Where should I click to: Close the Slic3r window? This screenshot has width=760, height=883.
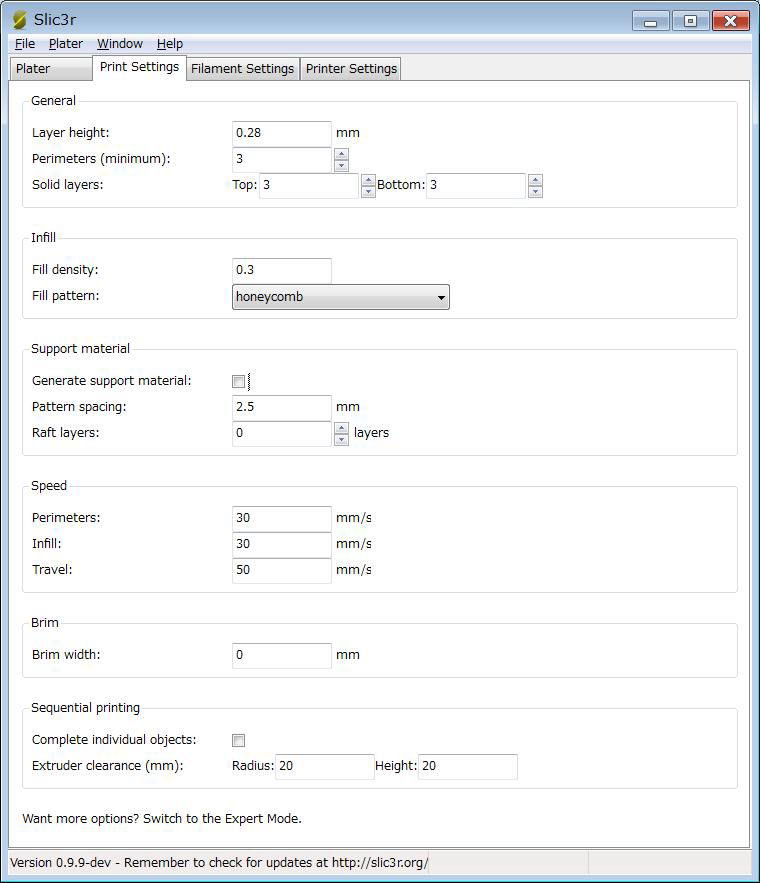[x=730, y=21]
